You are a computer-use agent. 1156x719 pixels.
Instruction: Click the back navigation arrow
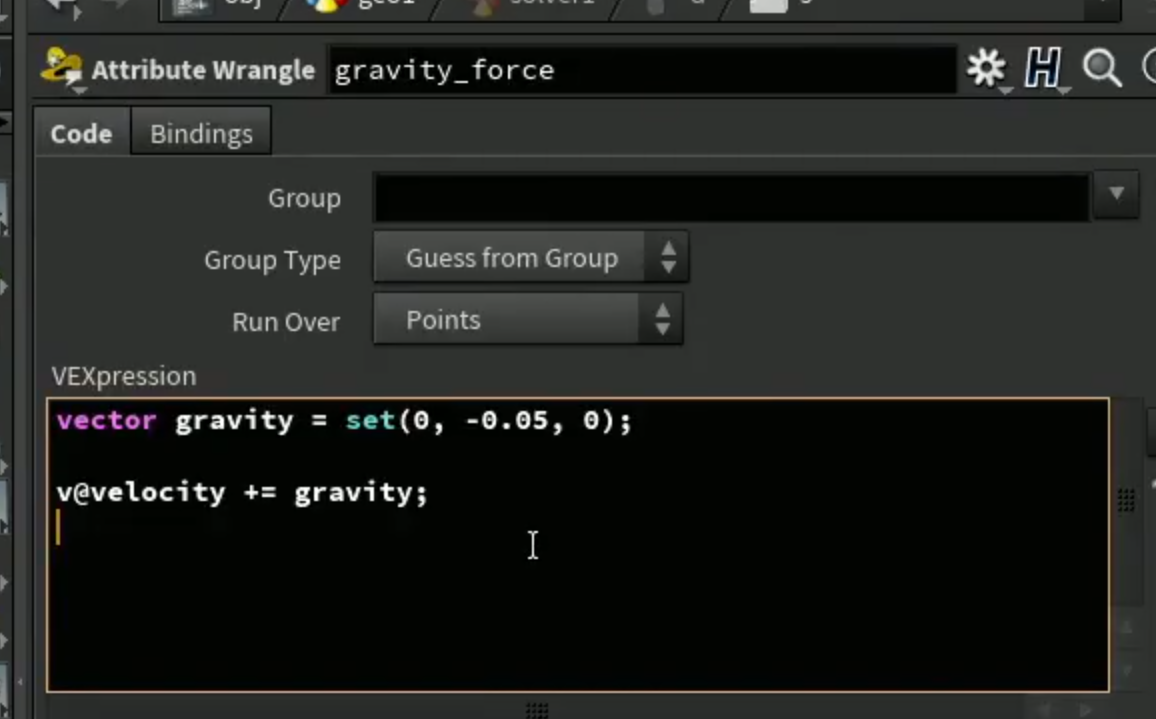click(62, 6)
